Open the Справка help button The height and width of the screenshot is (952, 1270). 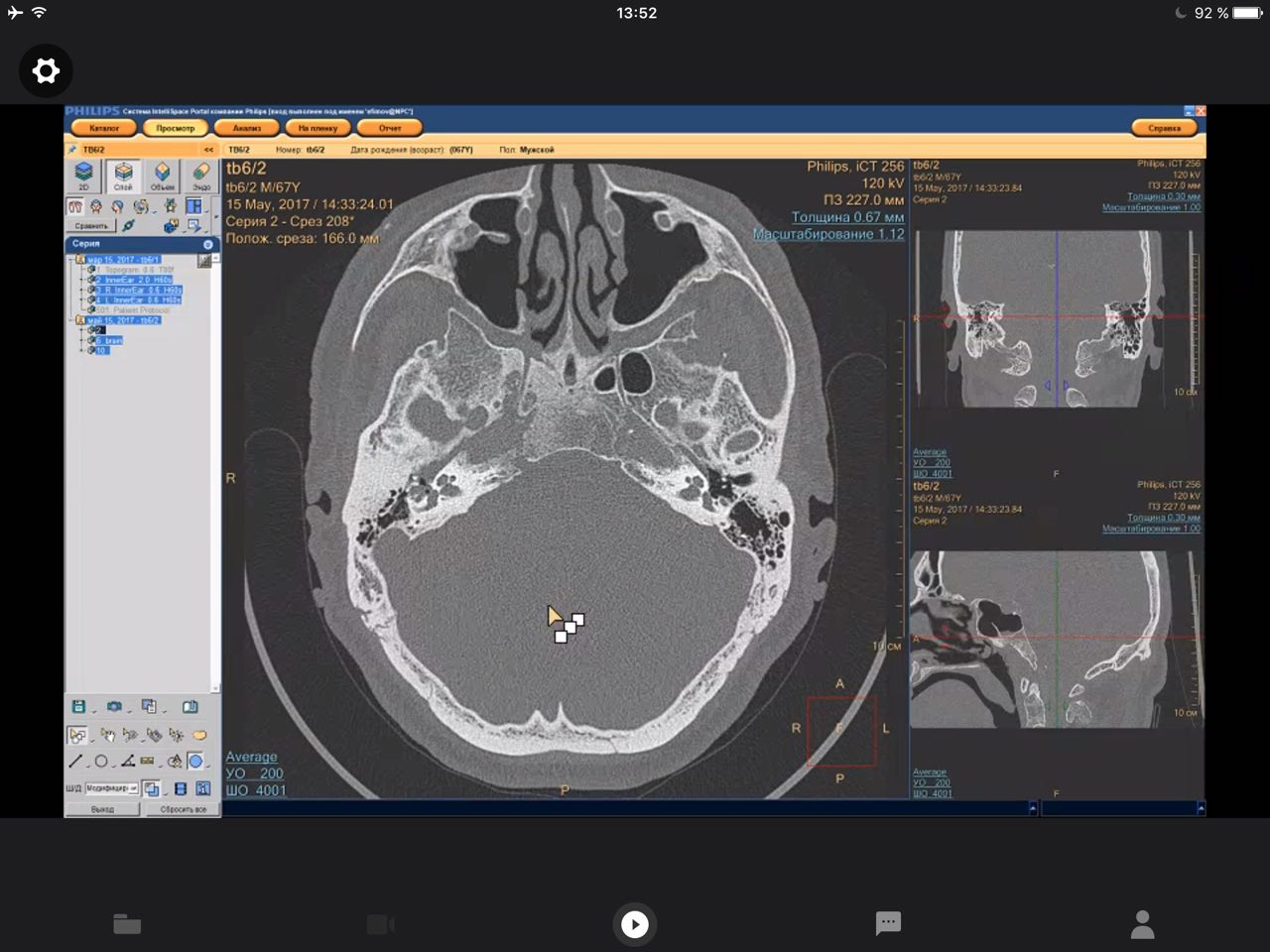1165,128
